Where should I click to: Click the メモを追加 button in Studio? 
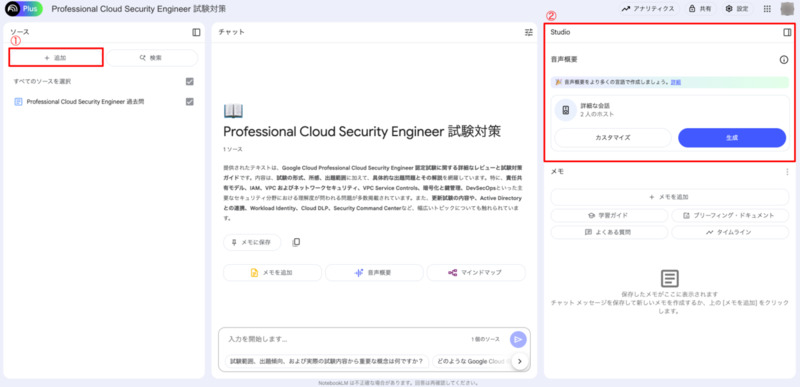click(669, 197)
